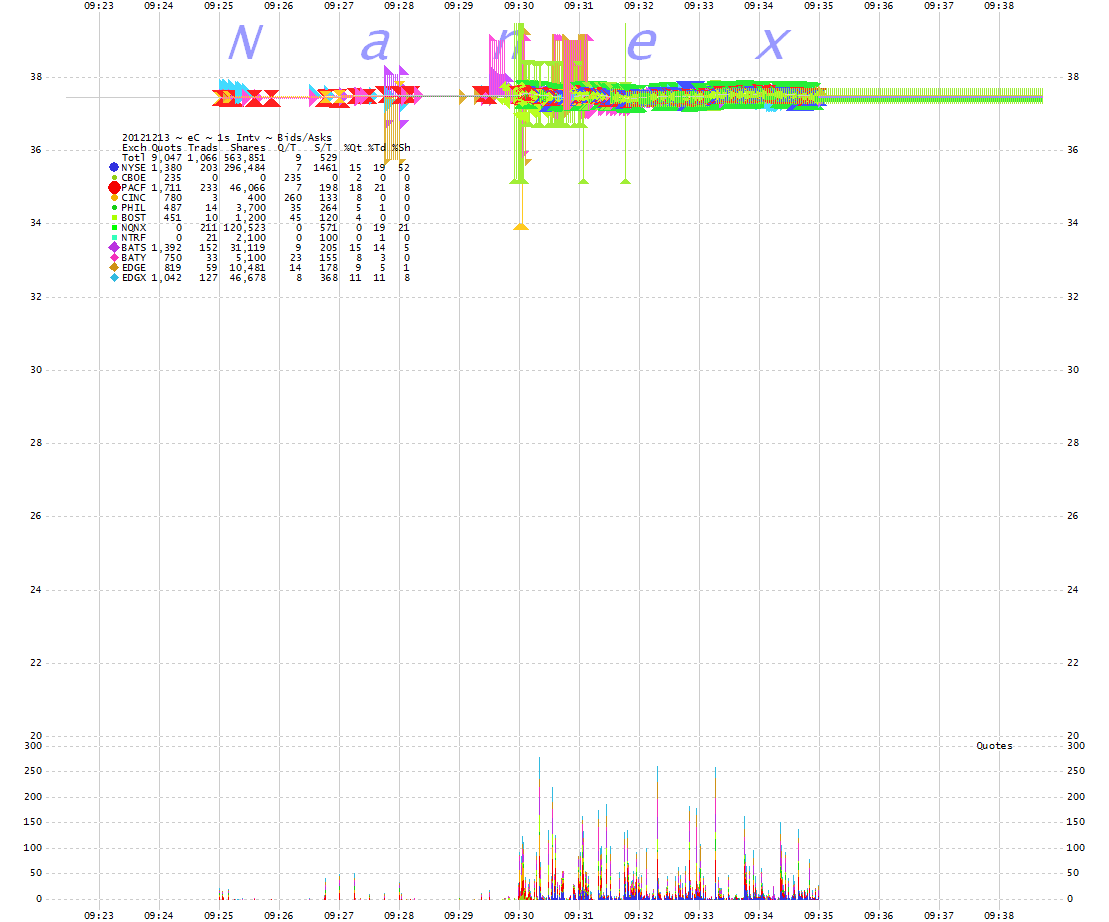This screenshot has width=1109, height=922.
Task: Click the cyan NTRF legend square
Action: (115, 238)
